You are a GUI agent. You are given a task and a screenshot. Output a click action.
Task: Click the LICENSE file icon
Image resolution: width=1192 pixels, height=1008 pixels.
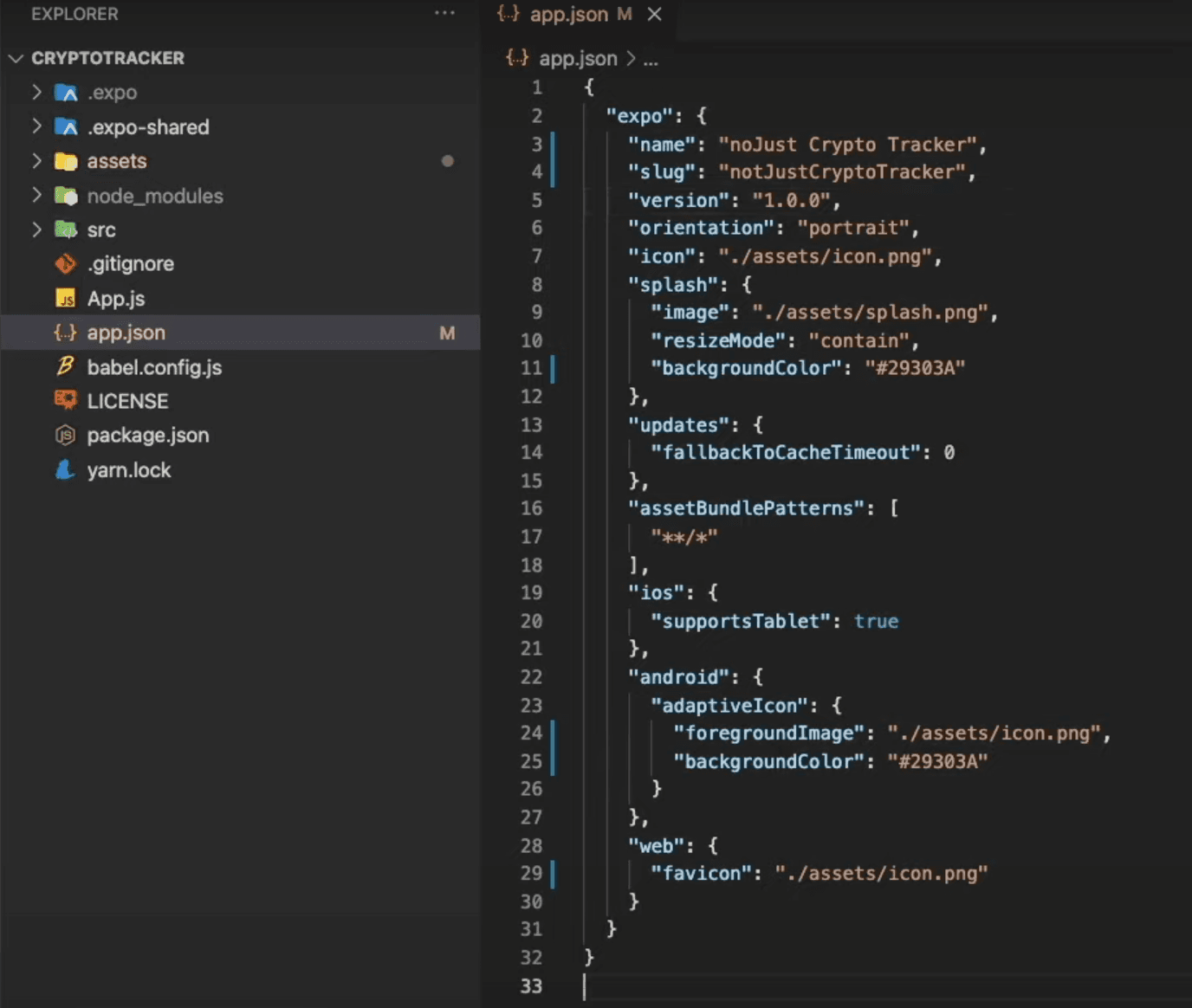click(x=65, y=400)
